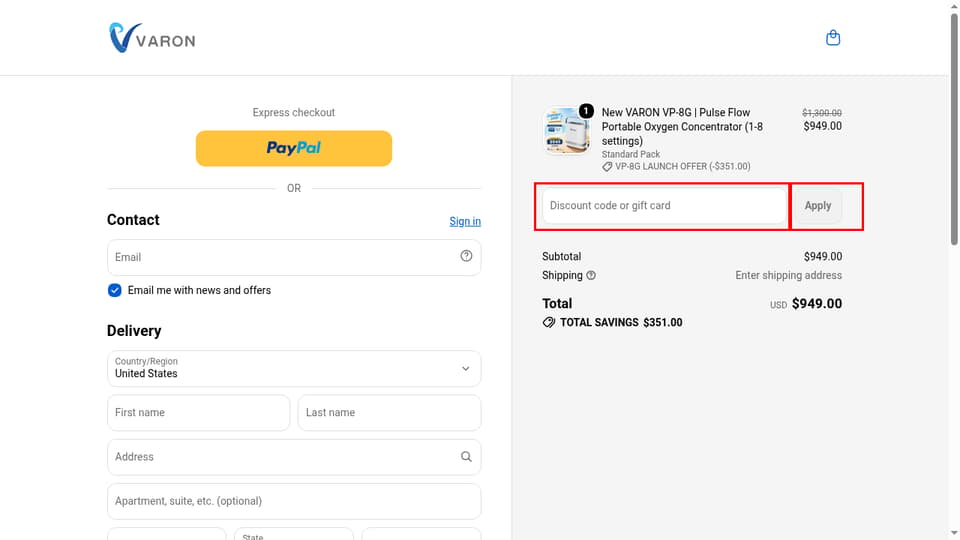The image size is (960, 540).
Task: Click the total savings tag icon
Action: 549,323
